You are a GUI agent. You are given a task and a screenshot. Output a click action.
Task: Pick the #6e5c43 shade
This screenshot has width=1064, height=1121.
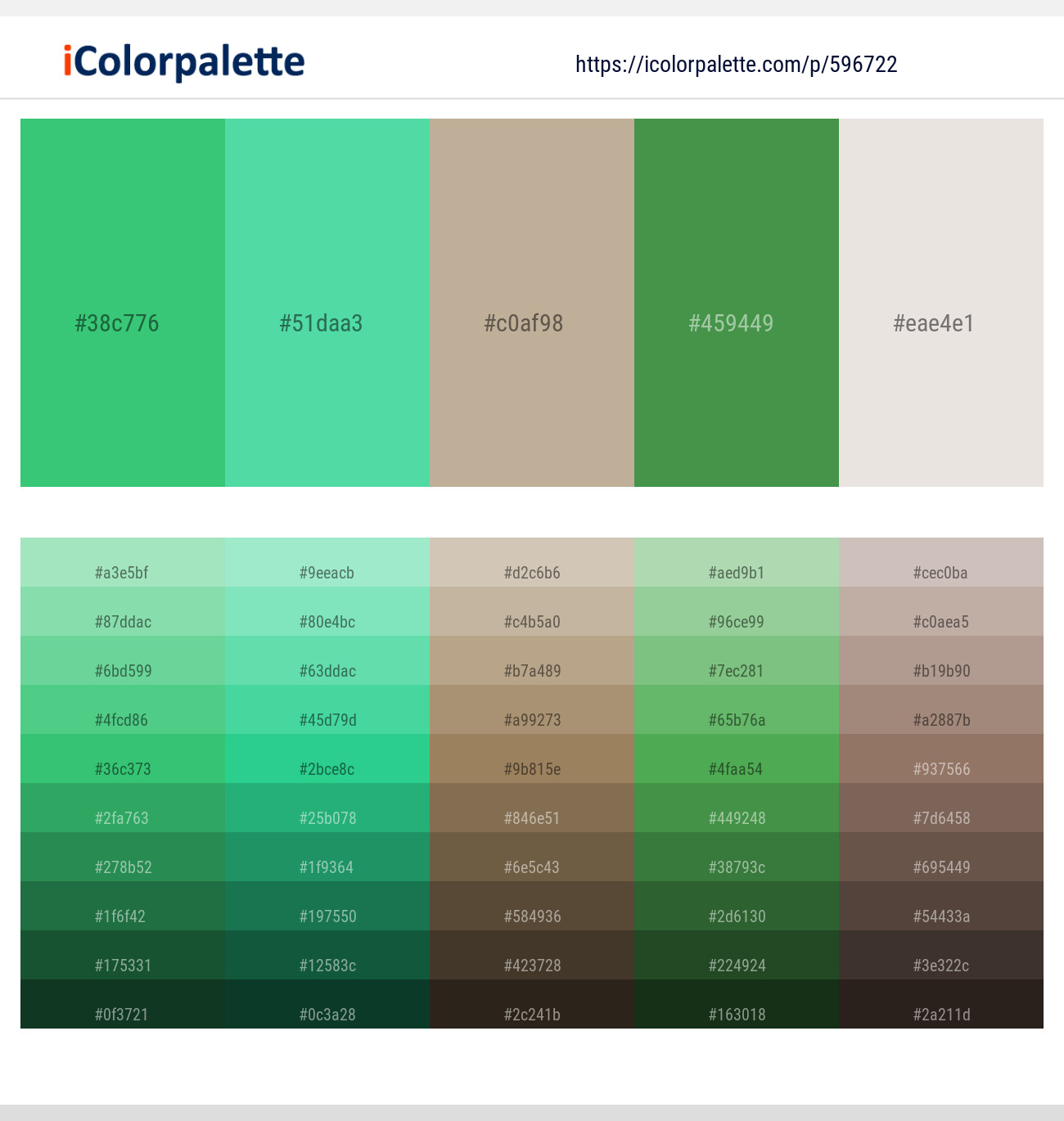(532, 858)
